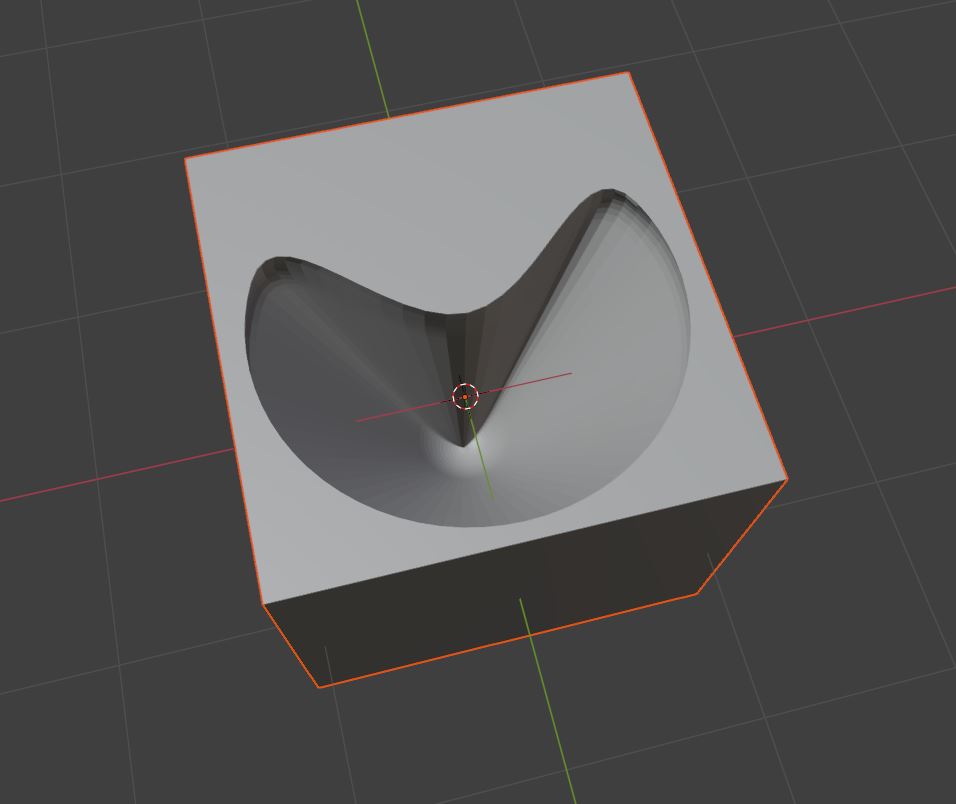Image resolution: width=956 pixels, height=804 pixels.
Task: Click the red axis segment crossing the hollow
Action: [x=530, y=380]
